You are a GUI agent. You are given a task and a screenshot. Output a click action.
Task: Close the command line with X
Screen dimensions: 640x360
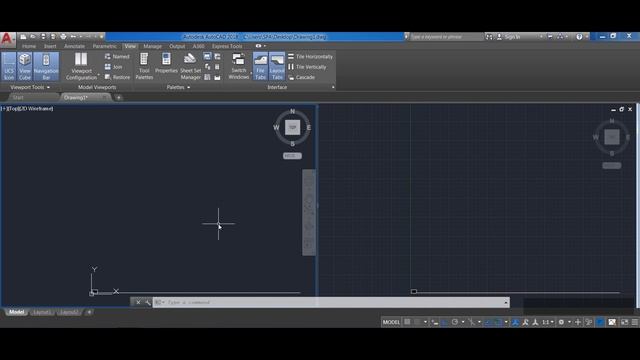coord(138,302)
